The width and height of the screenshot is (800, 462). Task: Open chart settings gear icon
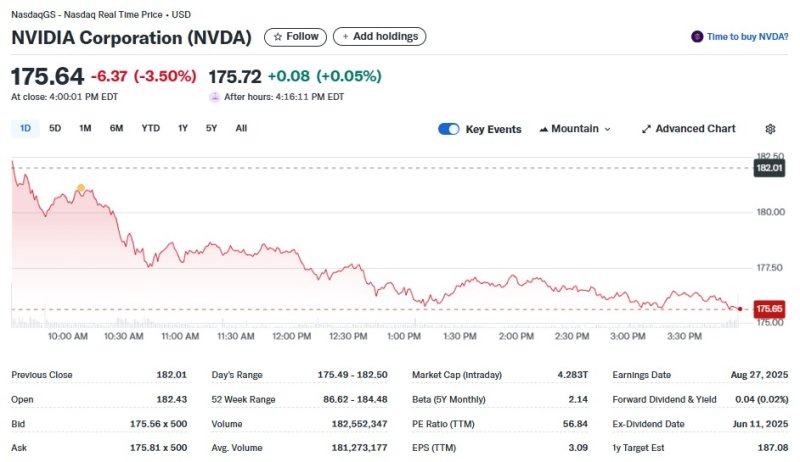(x=770, y=129)
